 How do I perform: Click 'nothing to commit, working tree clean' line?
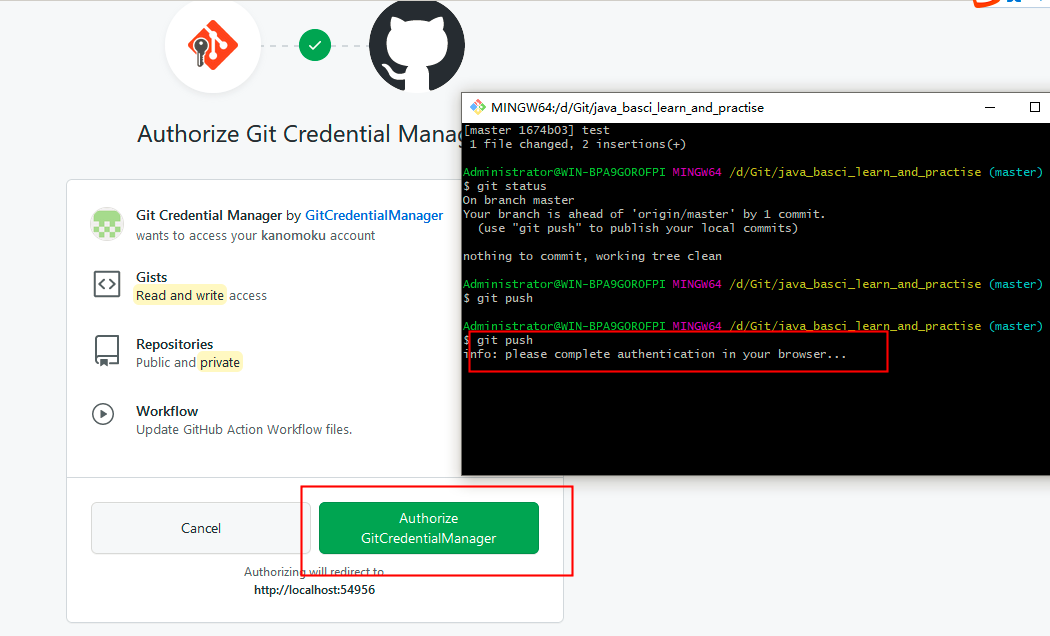click(x=593, y=256)
